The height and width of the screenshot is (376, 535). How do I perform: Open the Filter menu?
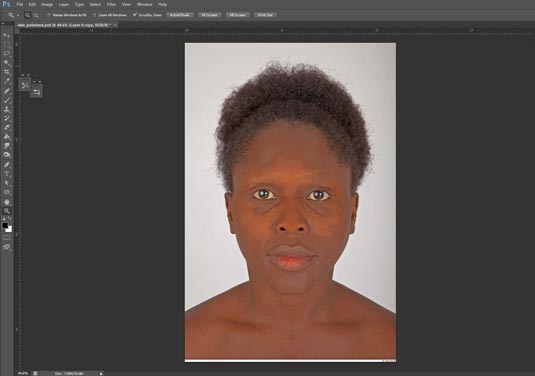(111, 4)
